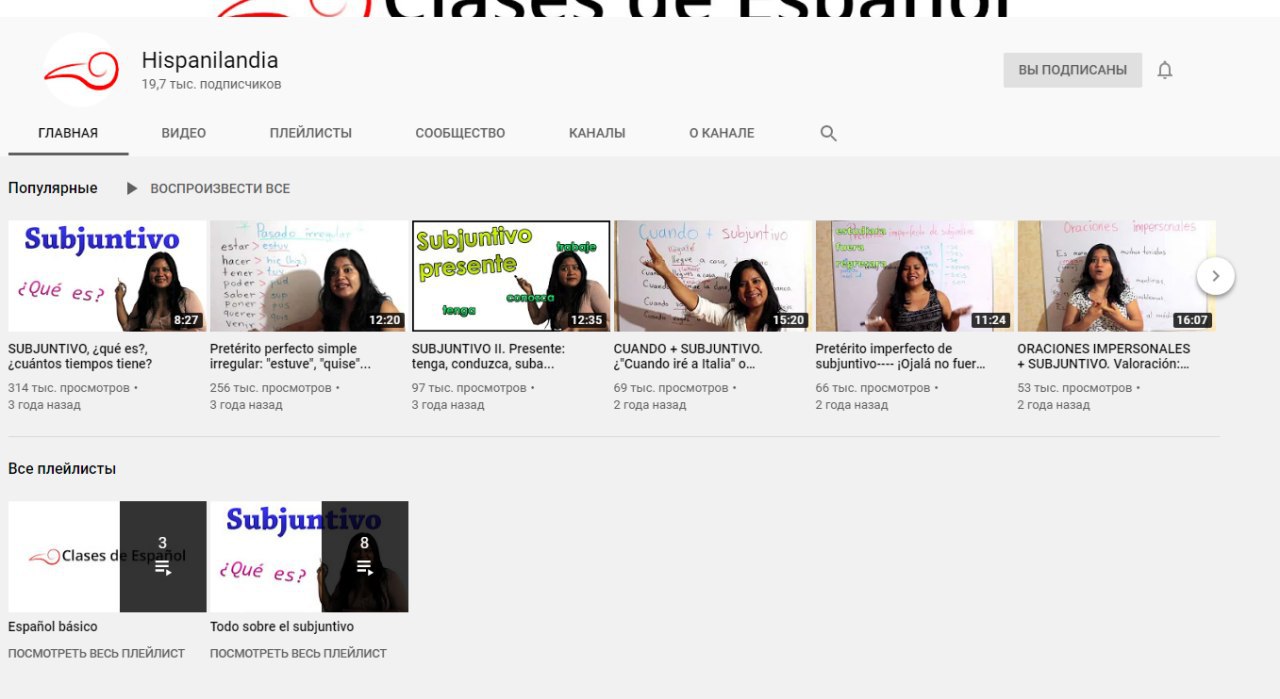The image size is (1280, 699).
Task: Open the Todo sobre el subjuntivo playlist thumbnail
Action: [x=309, y=557]
